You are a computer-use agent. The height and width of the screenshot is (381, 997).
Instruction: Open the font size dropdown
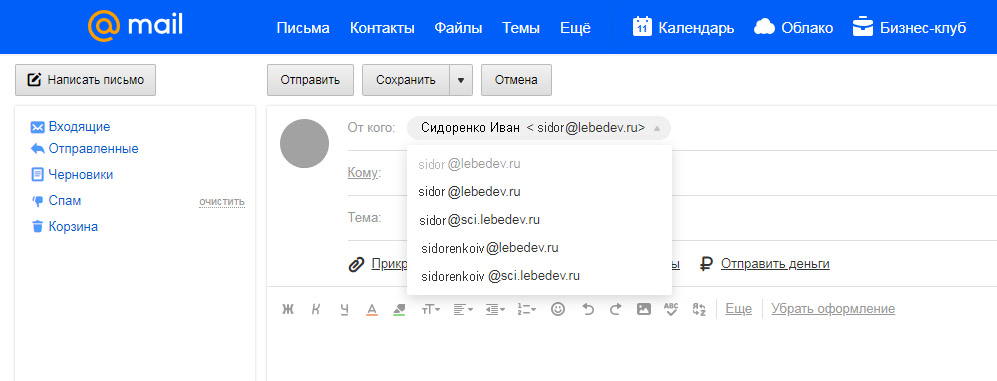[x=430, y=310]
